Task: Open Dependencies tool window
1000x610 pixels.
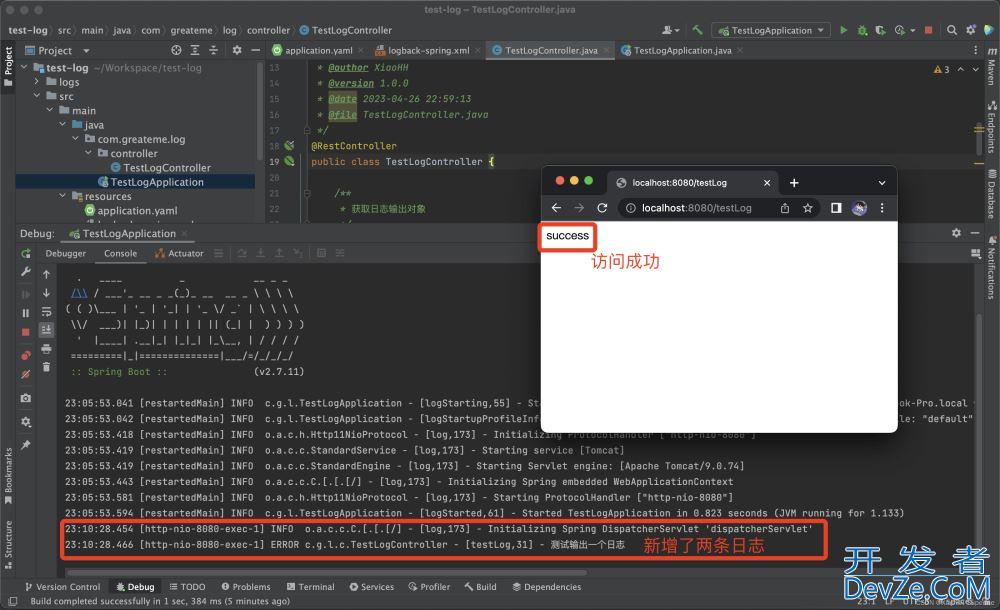Action: click(547, 587)
